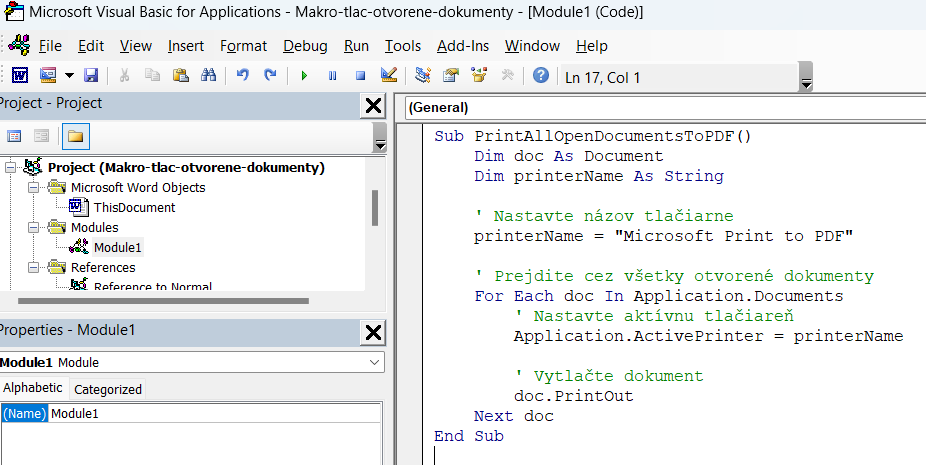The width and height of the screenshot is (926, 465).
Task: Click the Undo arrow in the toolbar
Action: (242, 76)
